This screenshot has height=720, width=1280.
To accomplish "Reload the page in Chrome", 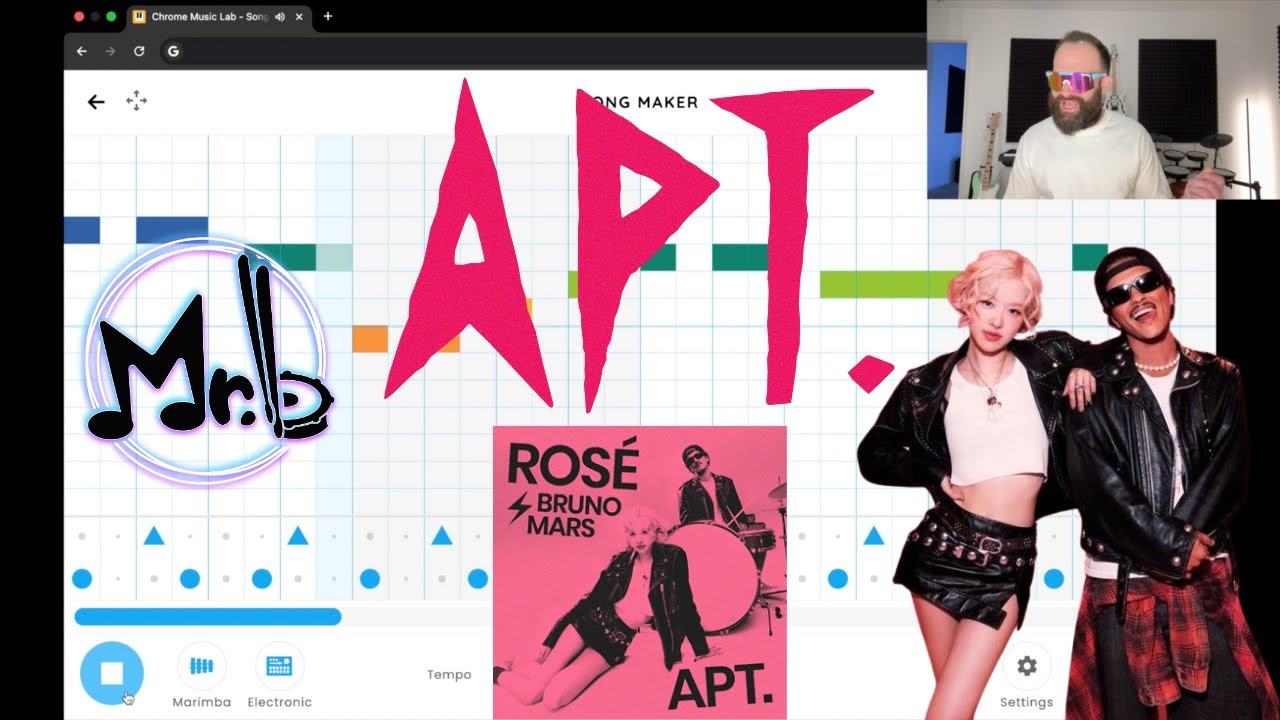I will pos(139,51).
